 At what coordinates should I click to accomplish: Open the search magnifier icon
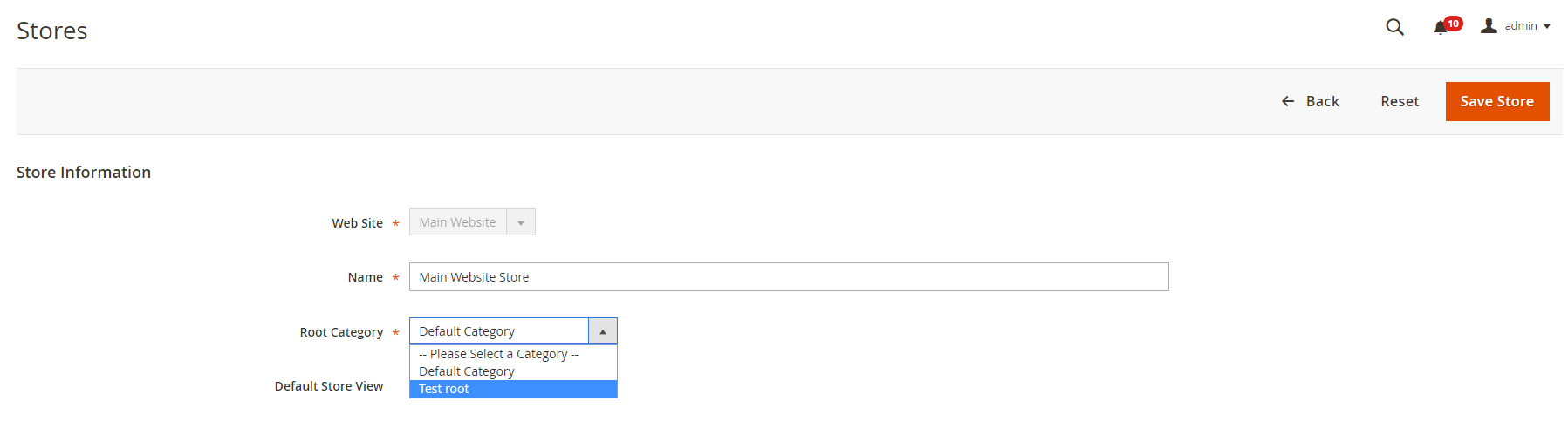[1394, 27]
